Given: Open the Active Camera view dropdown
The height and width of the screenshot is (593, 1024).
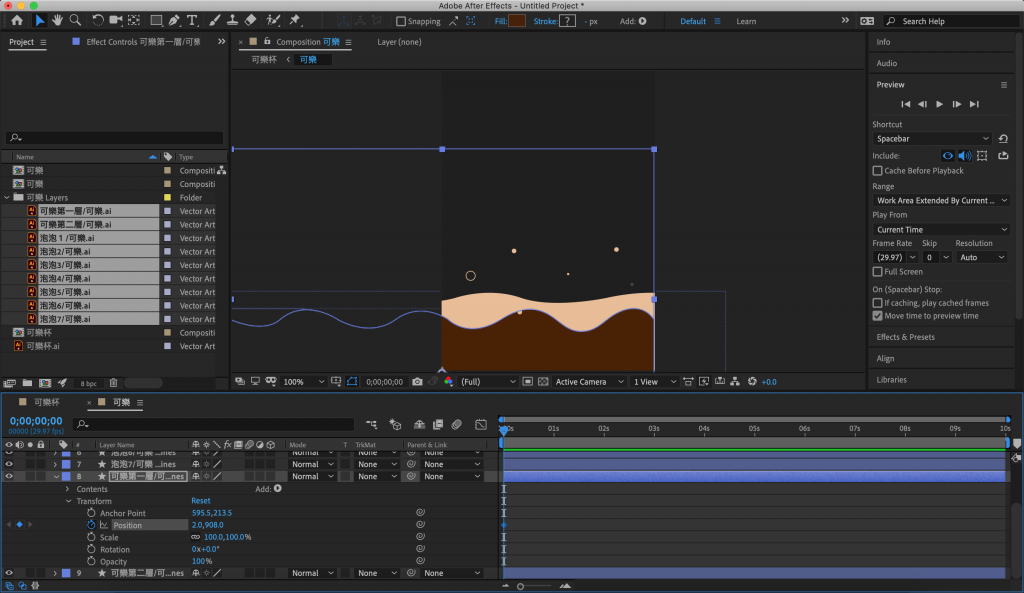Looking at the screenshot, I should [x=586, y=382].
